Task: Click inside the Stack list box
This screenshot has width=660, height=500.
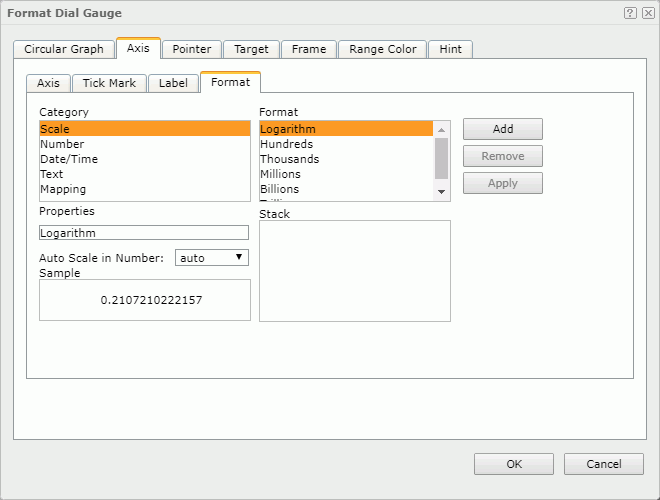Action: coord(355,271)
